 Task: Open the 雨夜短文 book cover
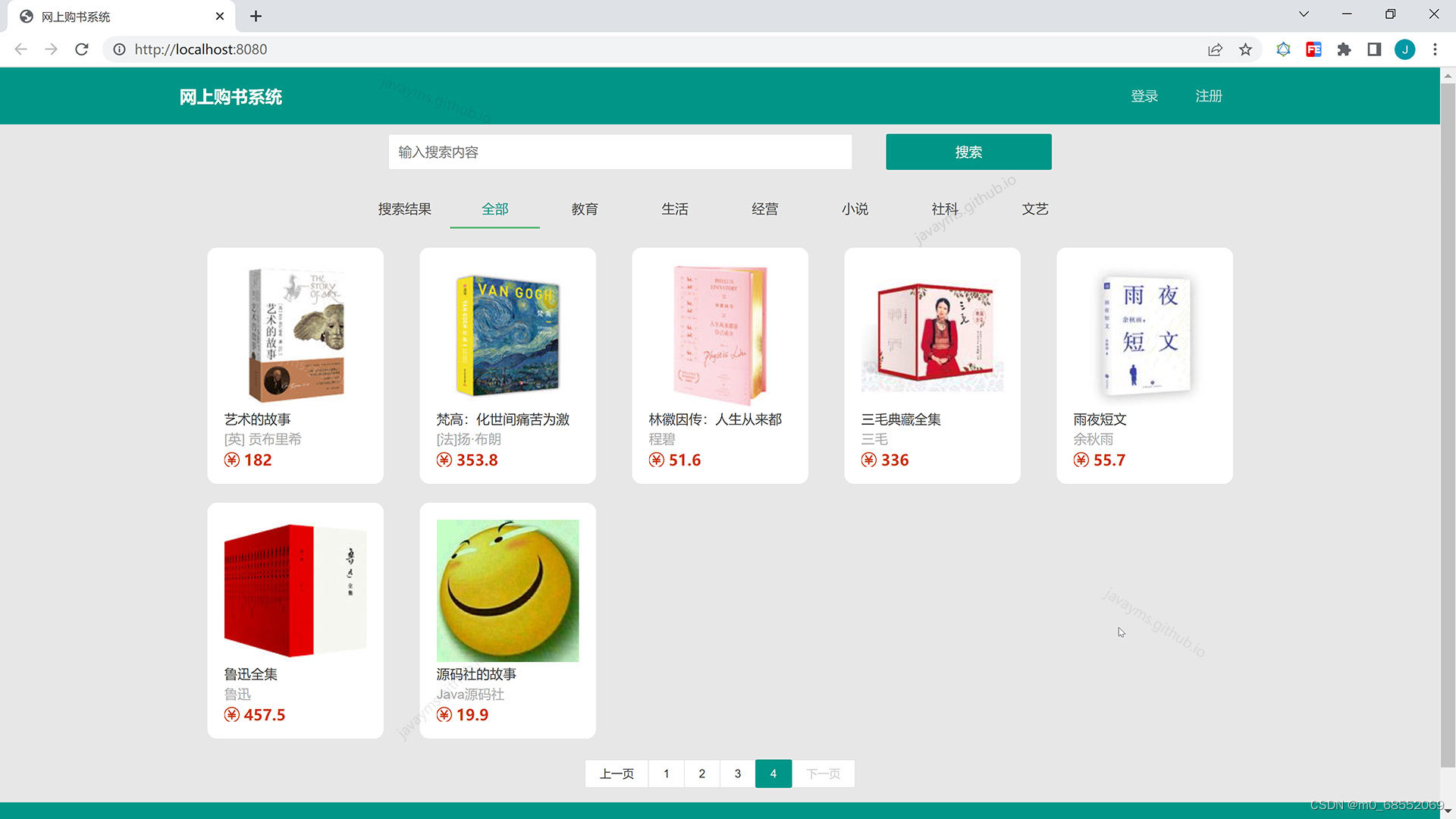pos(1145,334)
